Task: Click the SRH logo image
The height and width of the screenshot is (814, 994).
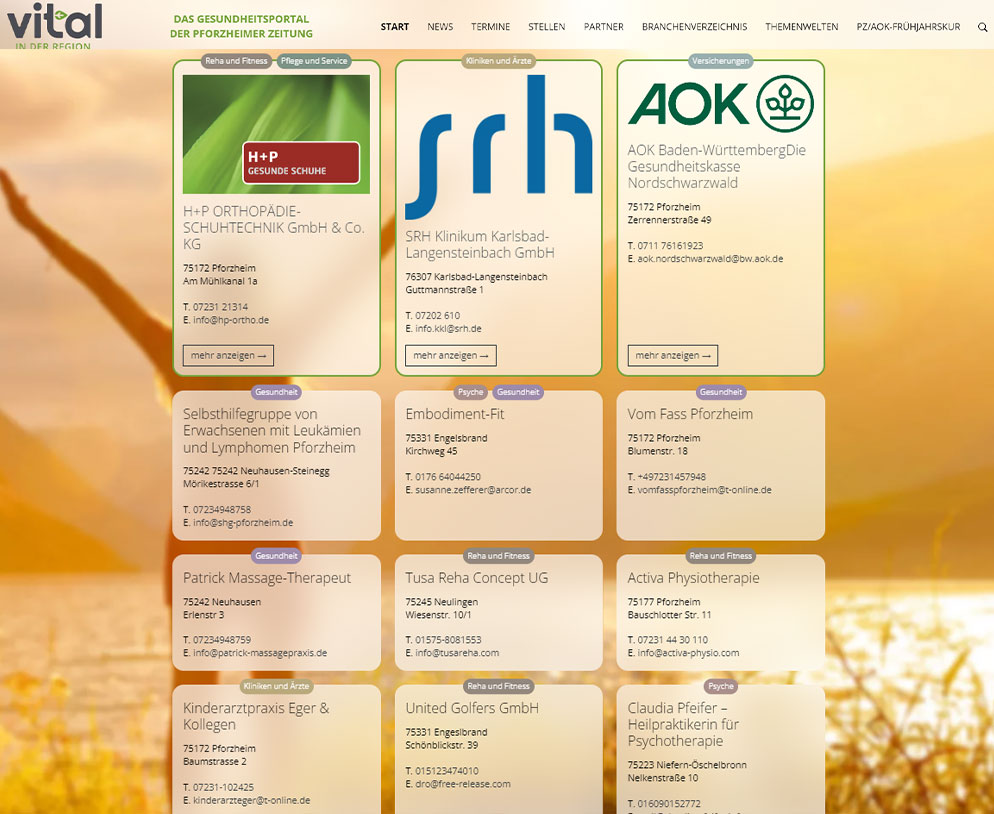Action: [x=499, y=147]
